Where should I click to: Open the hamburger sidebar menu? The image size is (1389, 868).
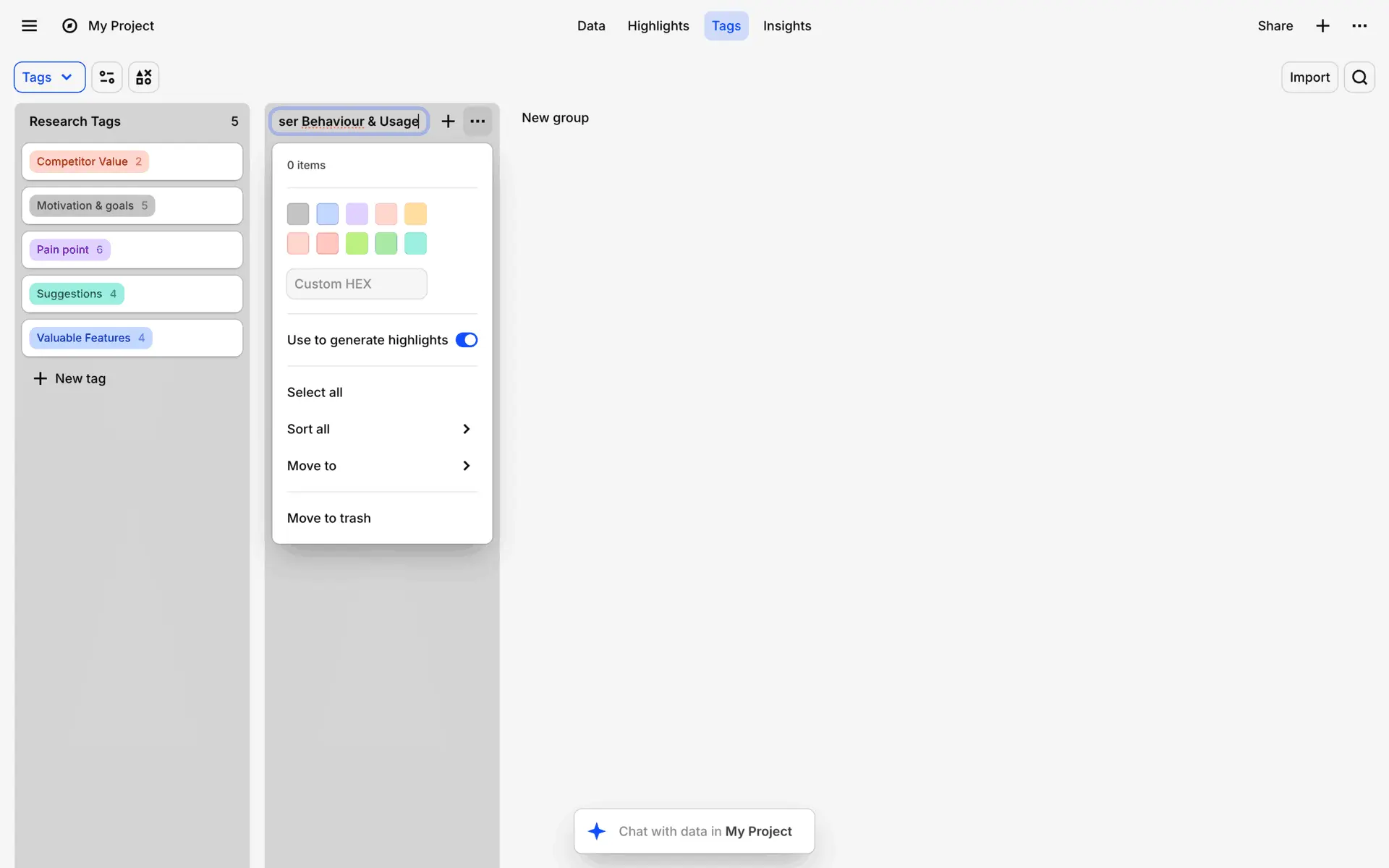29,26
